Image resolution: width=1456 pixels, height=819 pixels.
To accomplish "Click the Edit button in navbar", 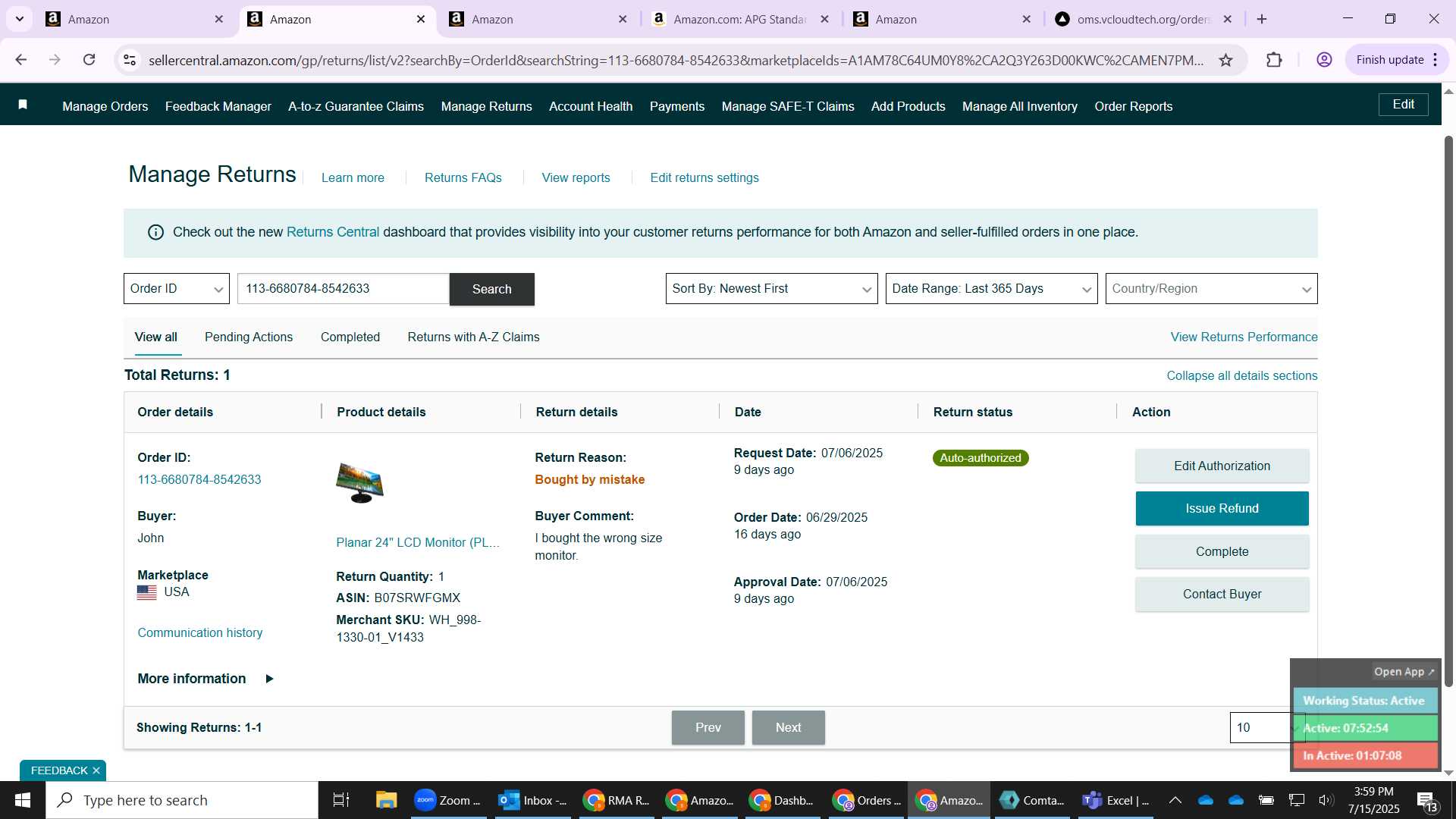I will pyautogui.click(x=1403, y=105).
